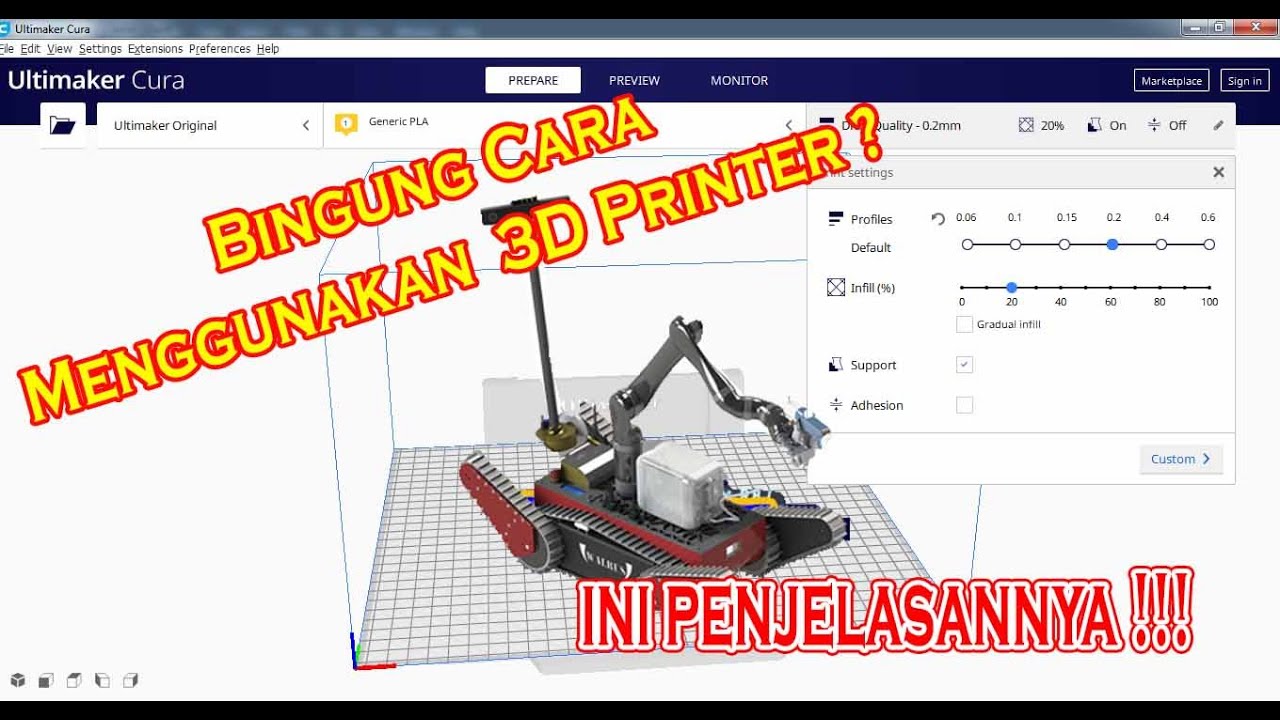Open the Marketplace
This screenshot has width=1280, height=720.
[x=1172, y=81]
